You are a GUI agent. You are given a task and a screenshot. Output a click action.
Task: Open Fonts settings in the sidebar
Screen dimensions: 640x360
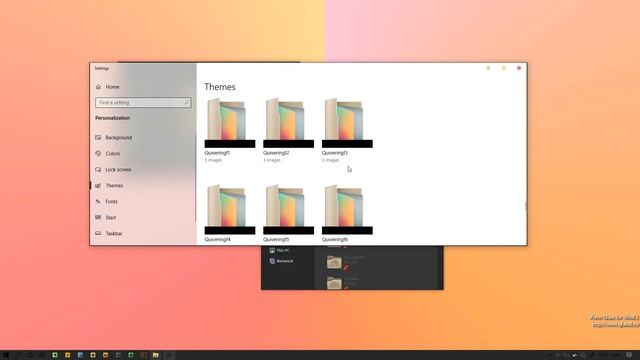106,201
